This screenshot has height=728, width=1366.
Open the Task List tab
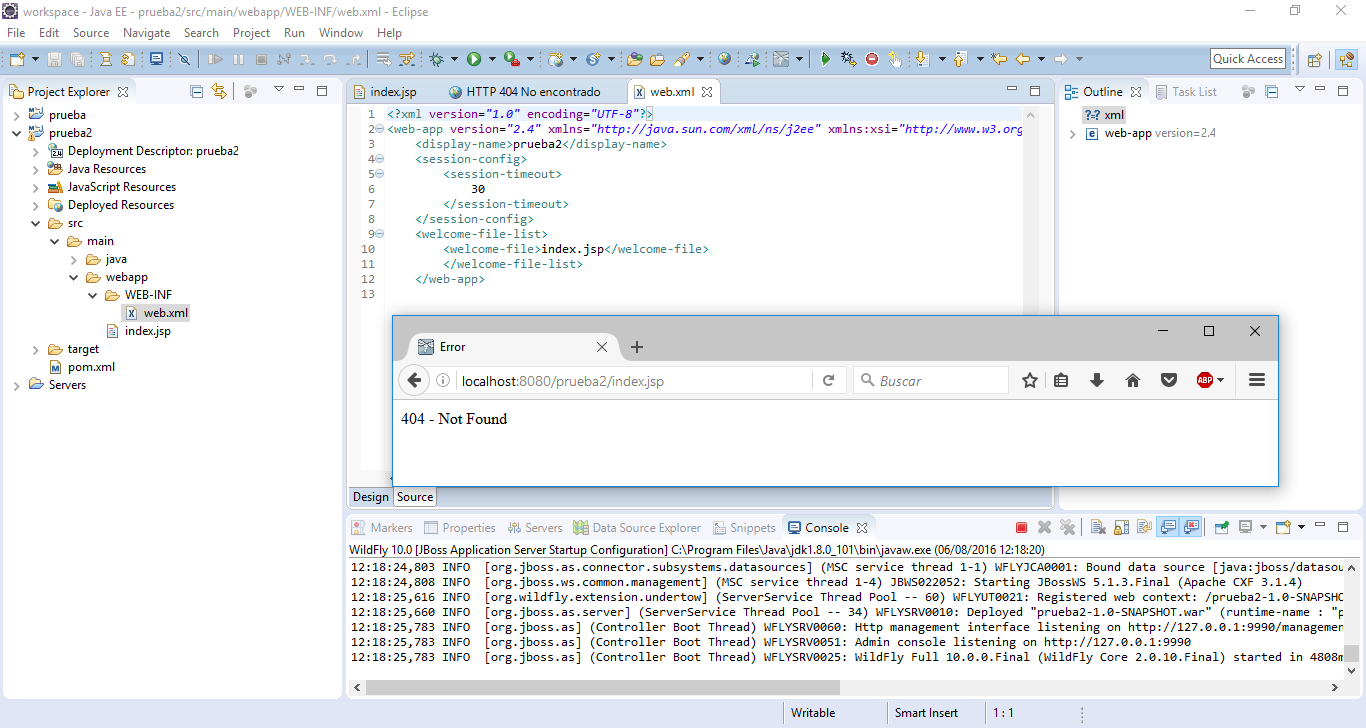click(x=1186, y=91)
